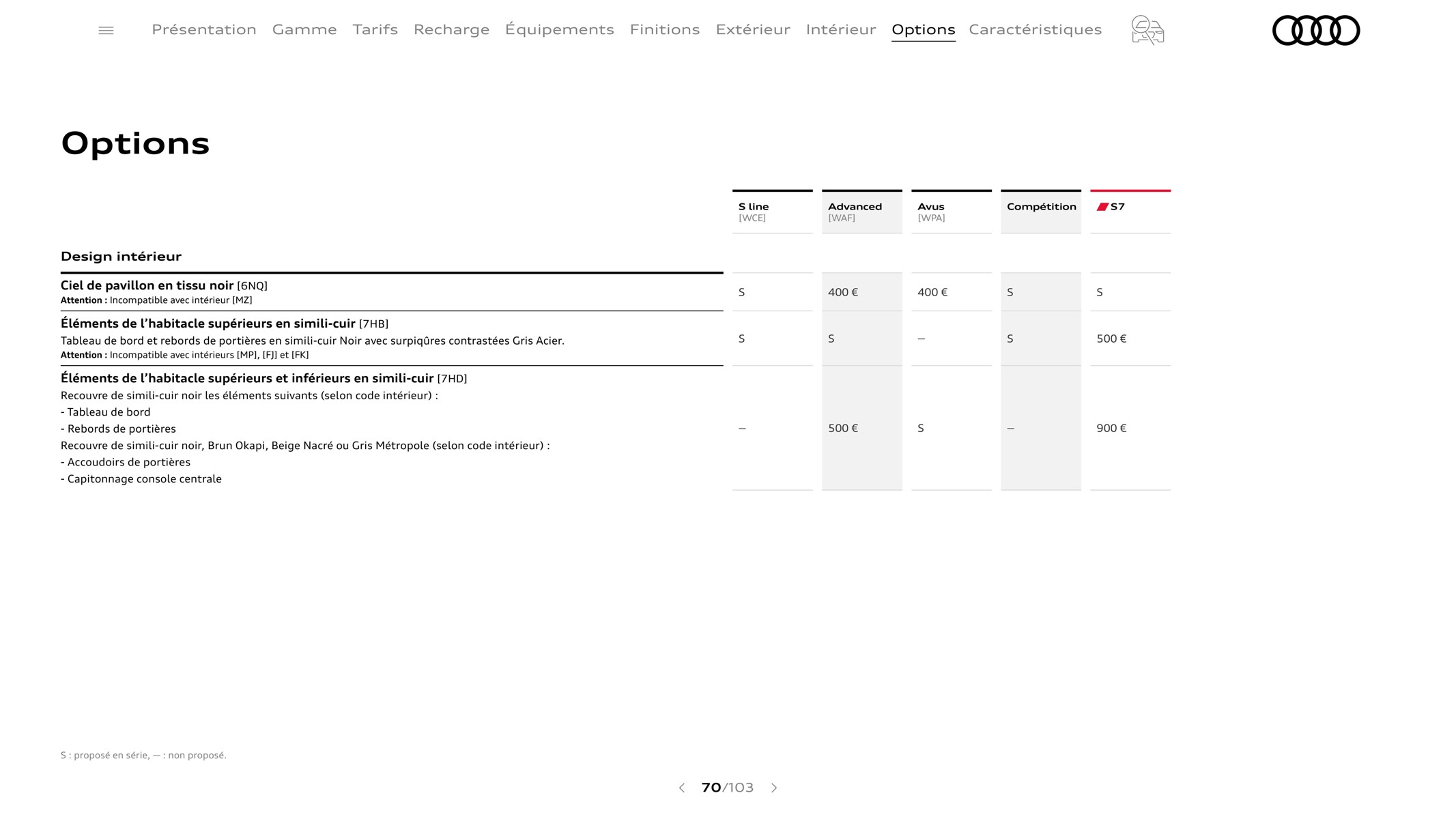Open the Gamme tab
This screenshot has height=819, width=1456.
pos(304,29)
